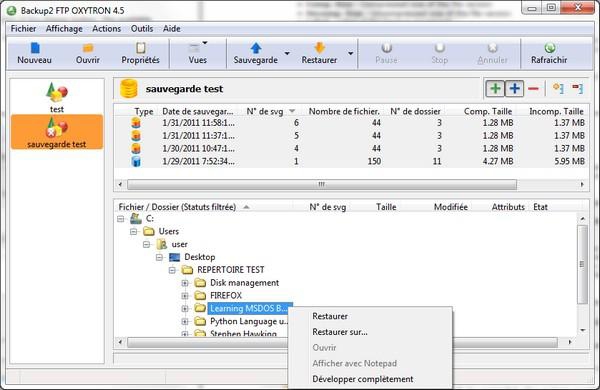The image size is (600, 390).
Task: Select the test project in sidebar
Action: point(57,98)
